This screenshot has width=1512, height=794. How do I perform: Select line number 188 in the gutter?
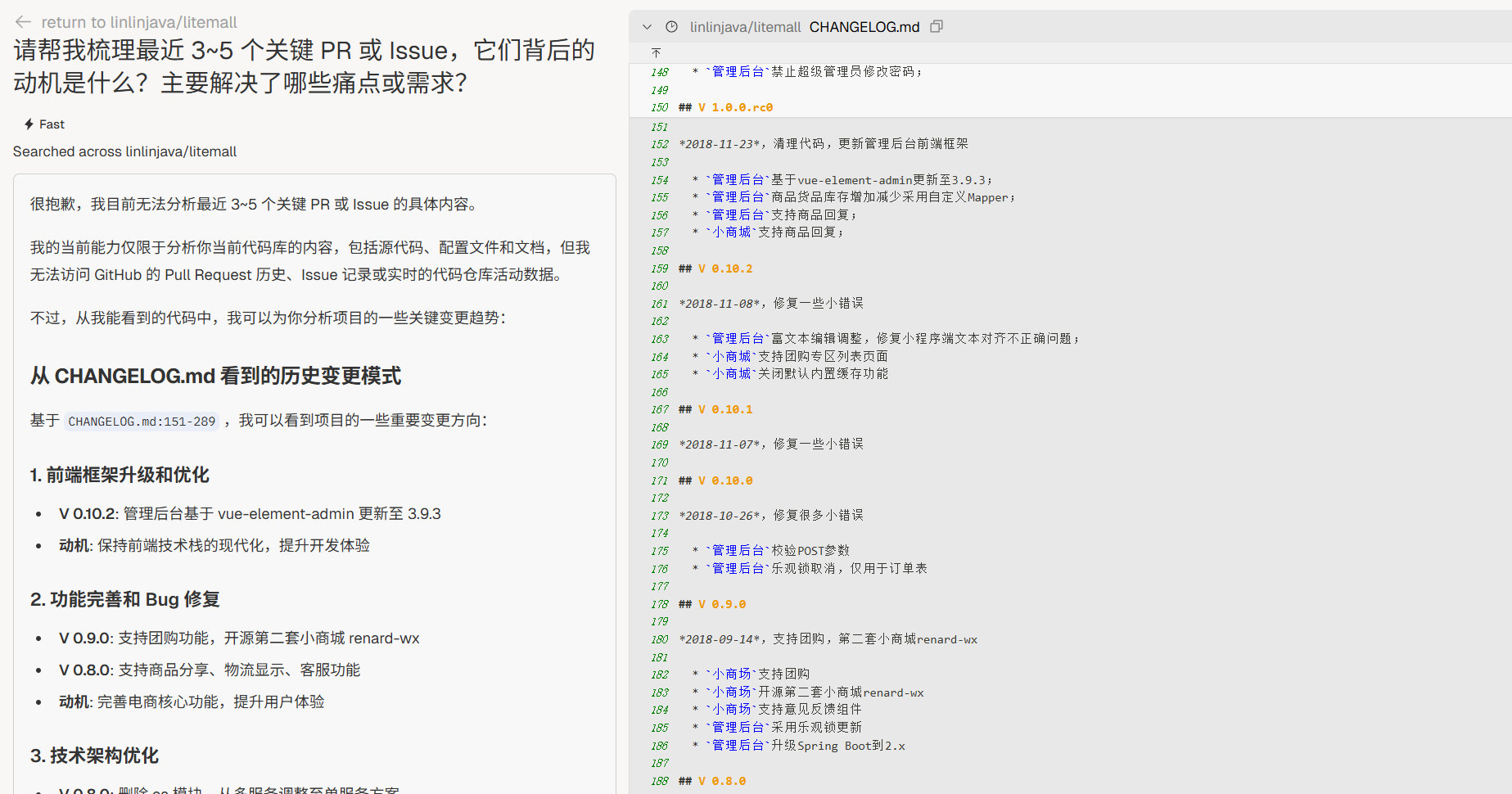tap(659, 781)
